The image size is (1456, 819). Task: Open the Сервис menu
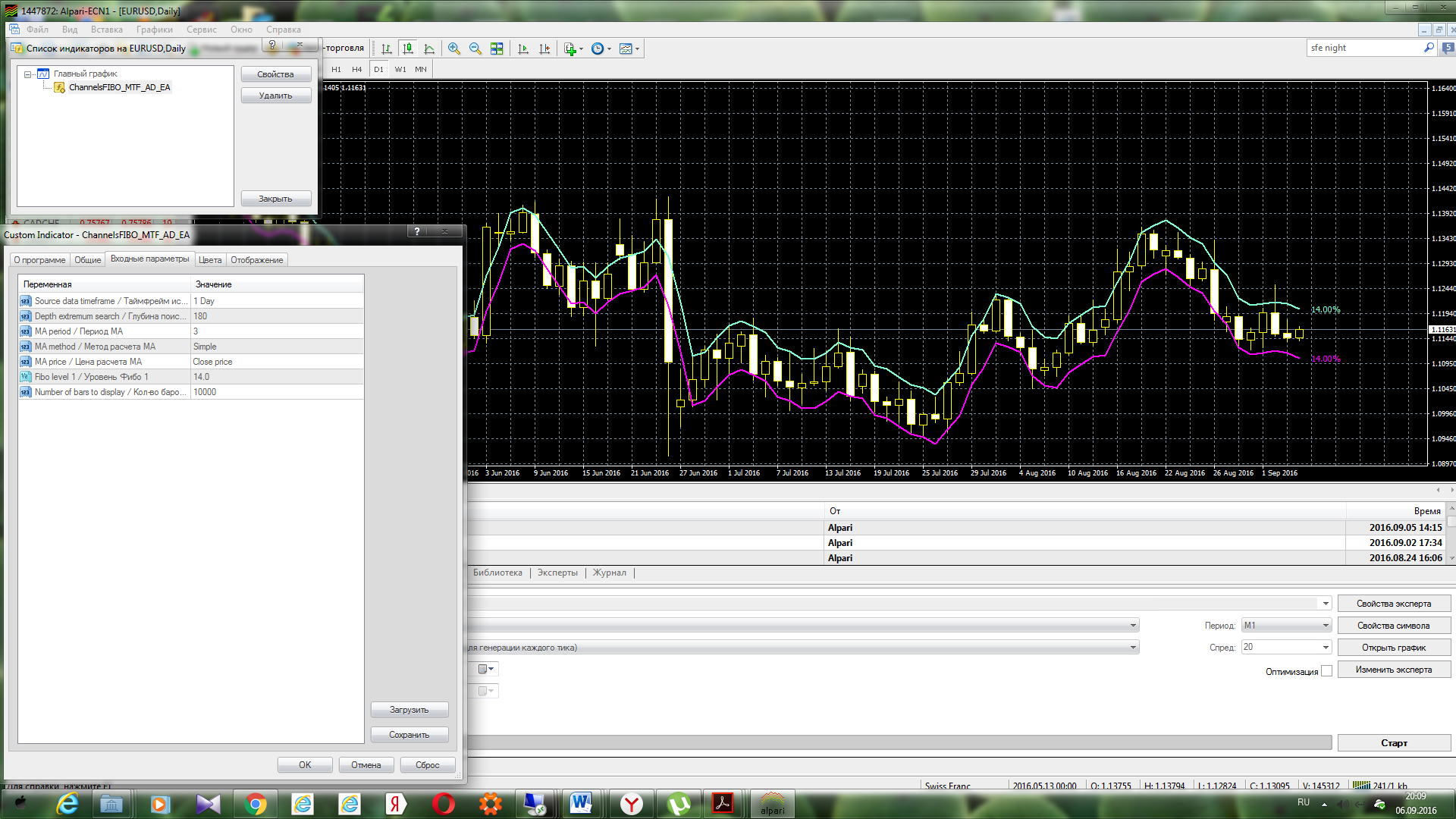click(x=201, y=30)
